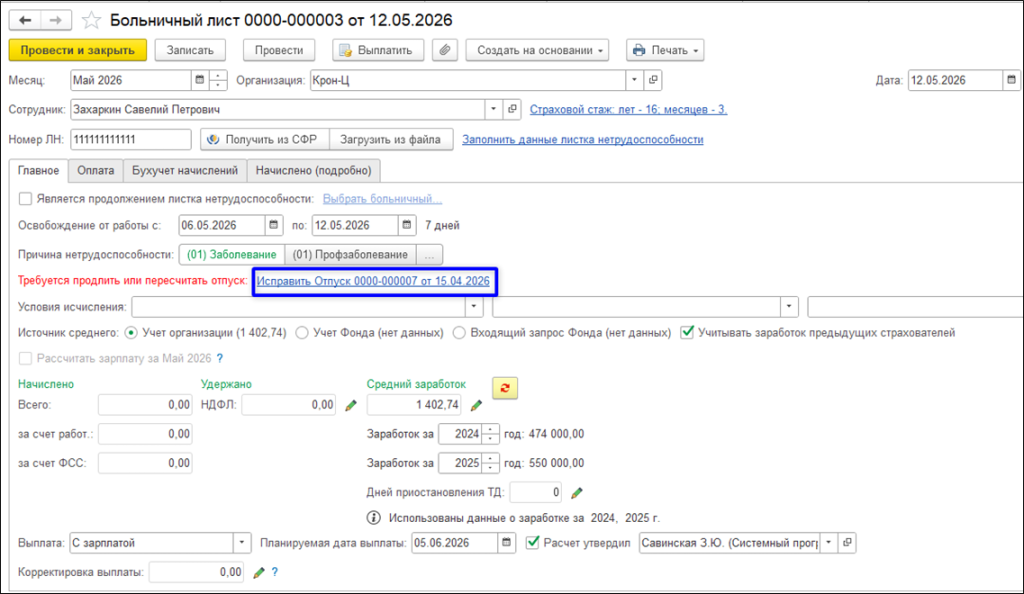Choose reason (01) Профзаболевание
Viewport: 1024px width, 594px height.
350,255
